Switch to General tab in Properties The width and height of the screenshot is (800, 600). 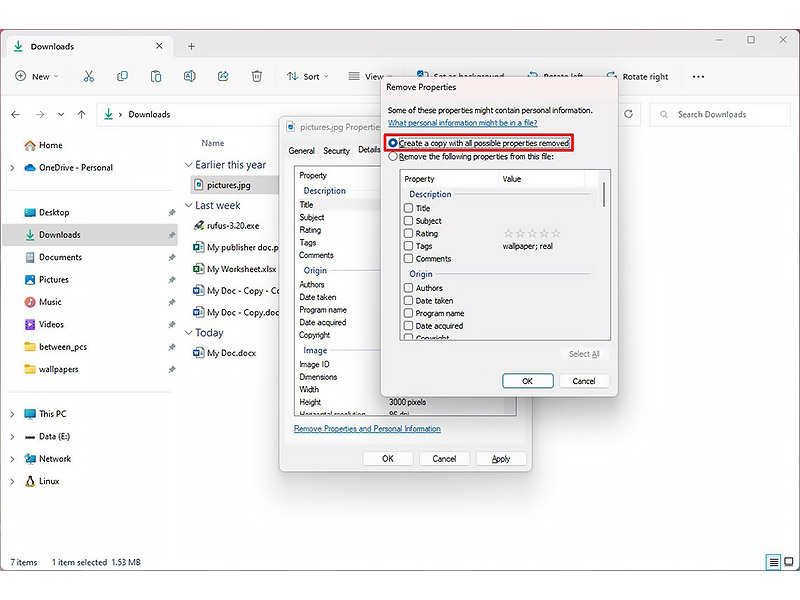pos(302,151)
